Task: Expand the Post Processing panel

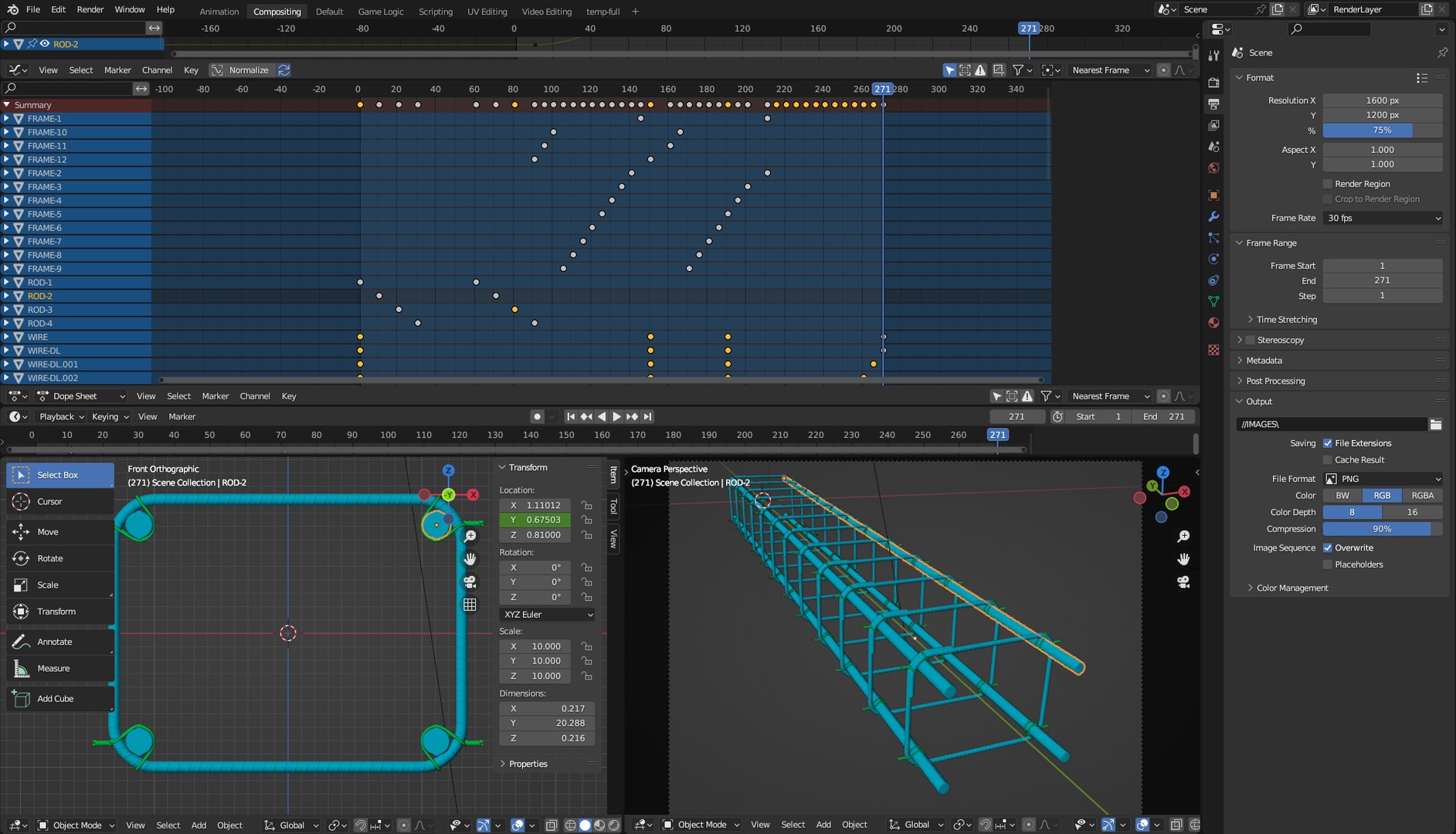Action: (1274, 381)
